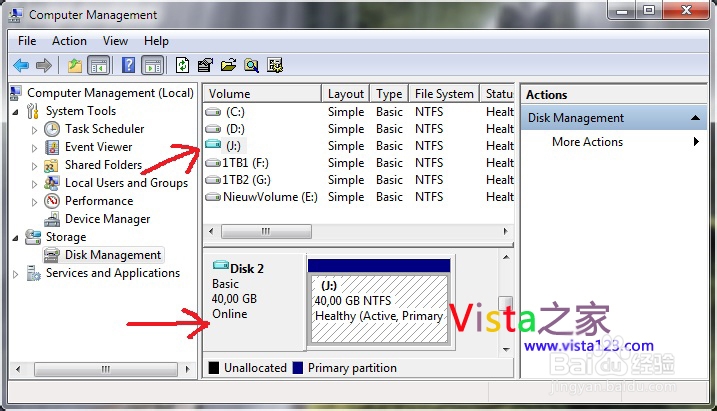
Task: Click the Storage node icon
Action: click(33, 237)
